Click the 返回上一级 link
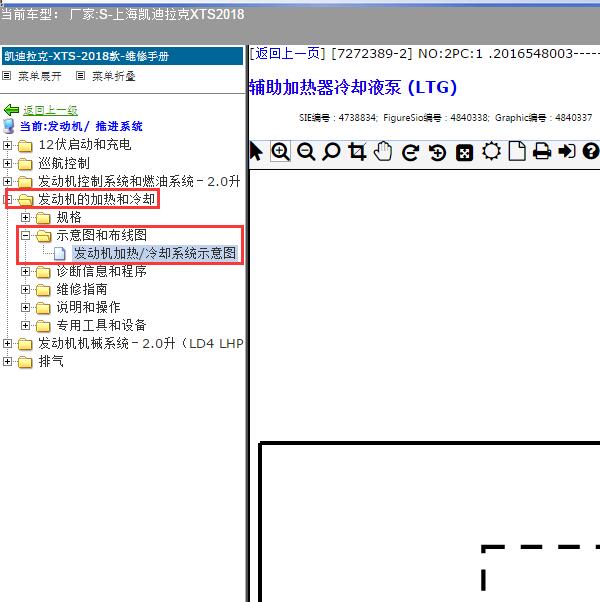This screenshot has height=602, width=600. 50,111
